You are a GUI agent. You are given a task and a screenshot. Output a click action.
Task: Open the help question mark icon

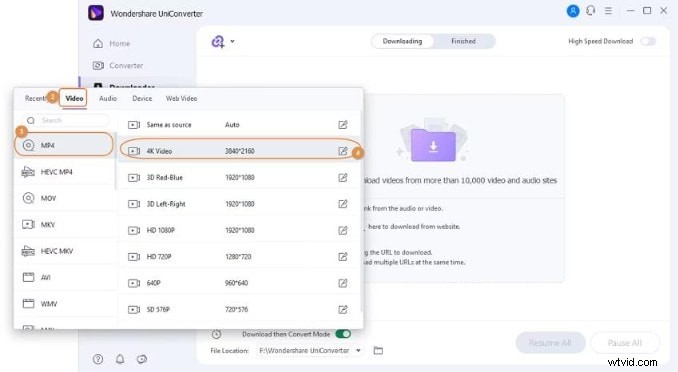(98, 359)
